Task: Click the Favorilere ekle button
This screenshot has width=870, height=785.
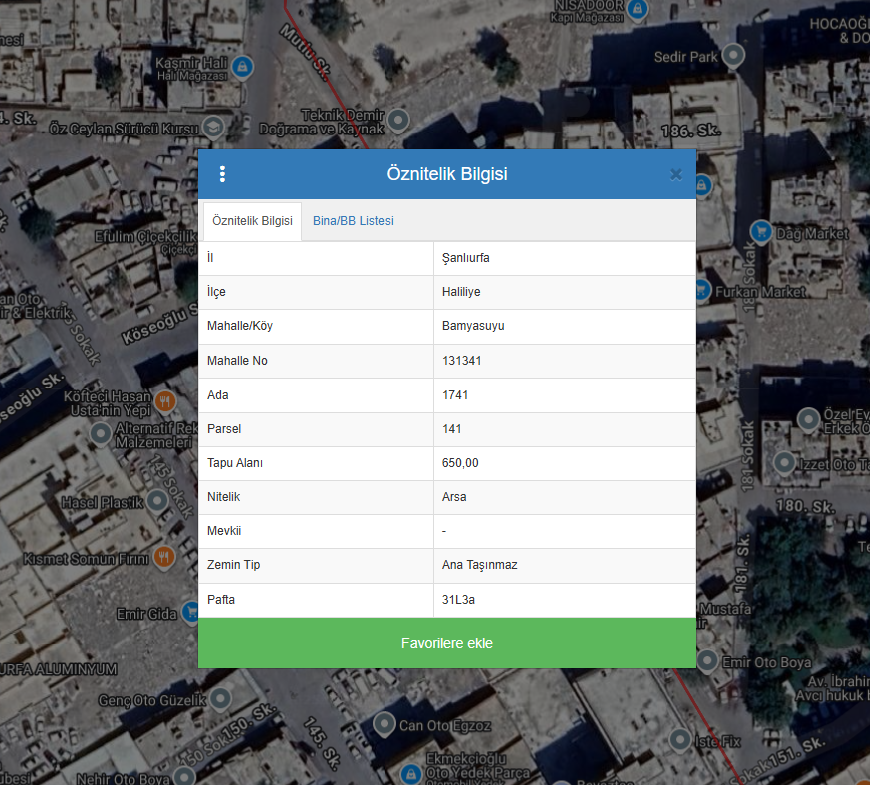Action: (446, 643)
